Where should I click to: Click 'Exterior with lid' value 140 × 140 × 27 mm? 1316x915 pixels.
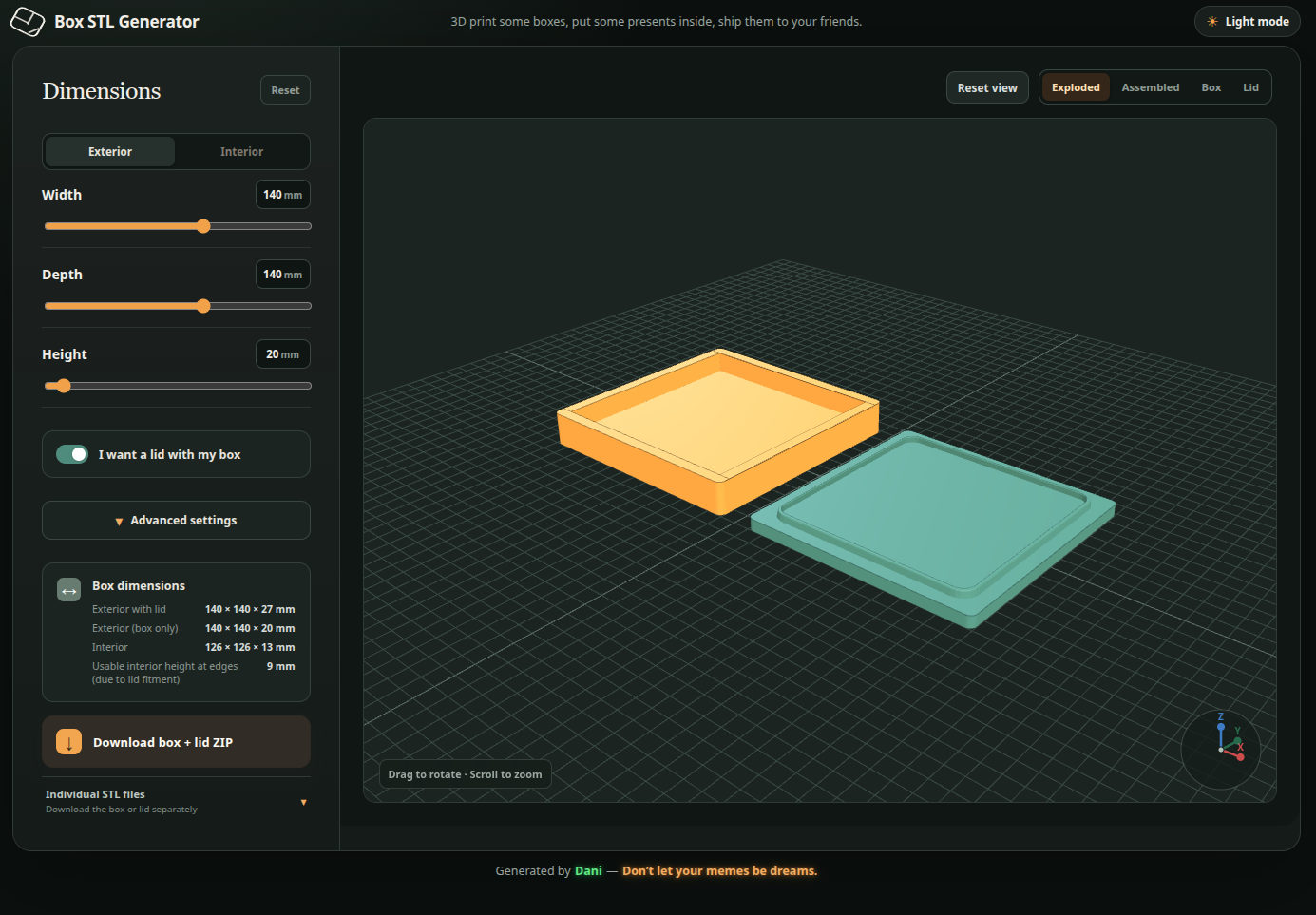pos(250,610)
